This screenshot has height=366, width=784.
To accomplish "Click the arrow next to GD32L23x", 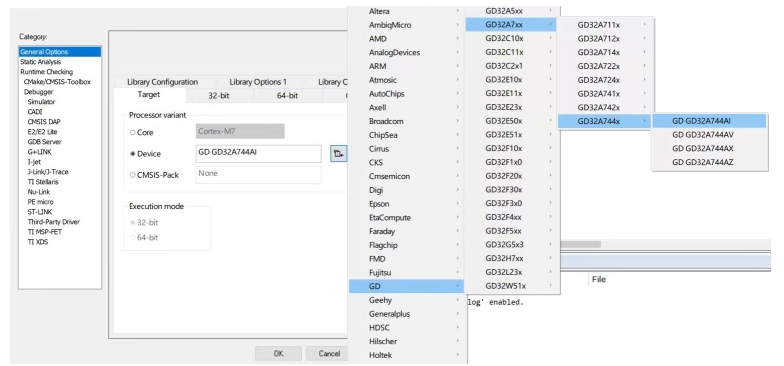I will tap(551, 272).
